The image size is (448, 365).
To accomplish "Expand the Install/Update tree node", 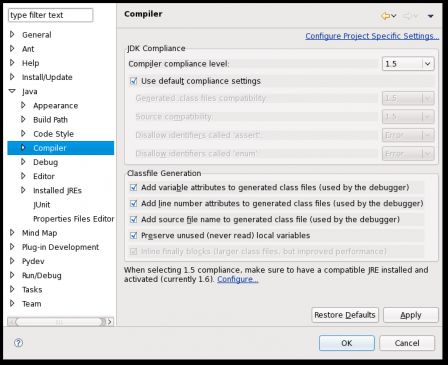I will click(x=12, y=77).
